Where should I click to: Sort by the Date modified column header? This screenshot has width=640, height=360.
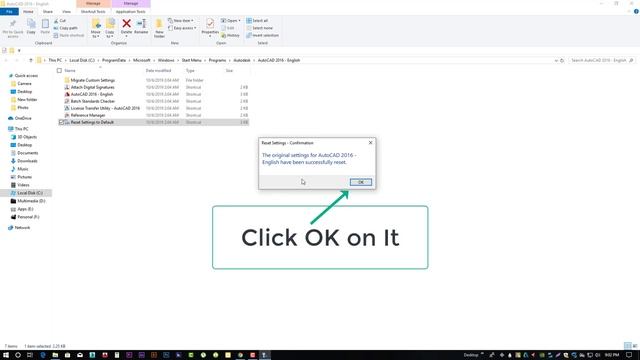158,71
